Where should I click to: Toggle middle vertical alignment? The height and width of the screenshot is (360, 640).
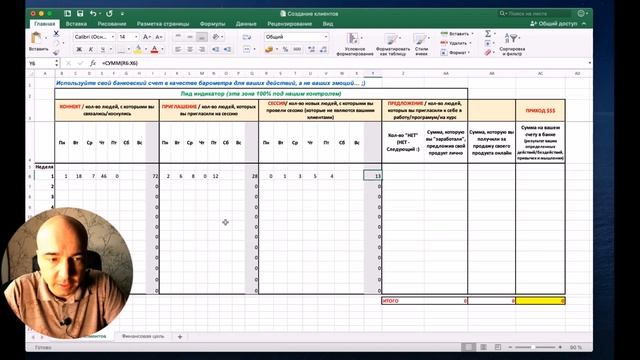click(190, 37)
